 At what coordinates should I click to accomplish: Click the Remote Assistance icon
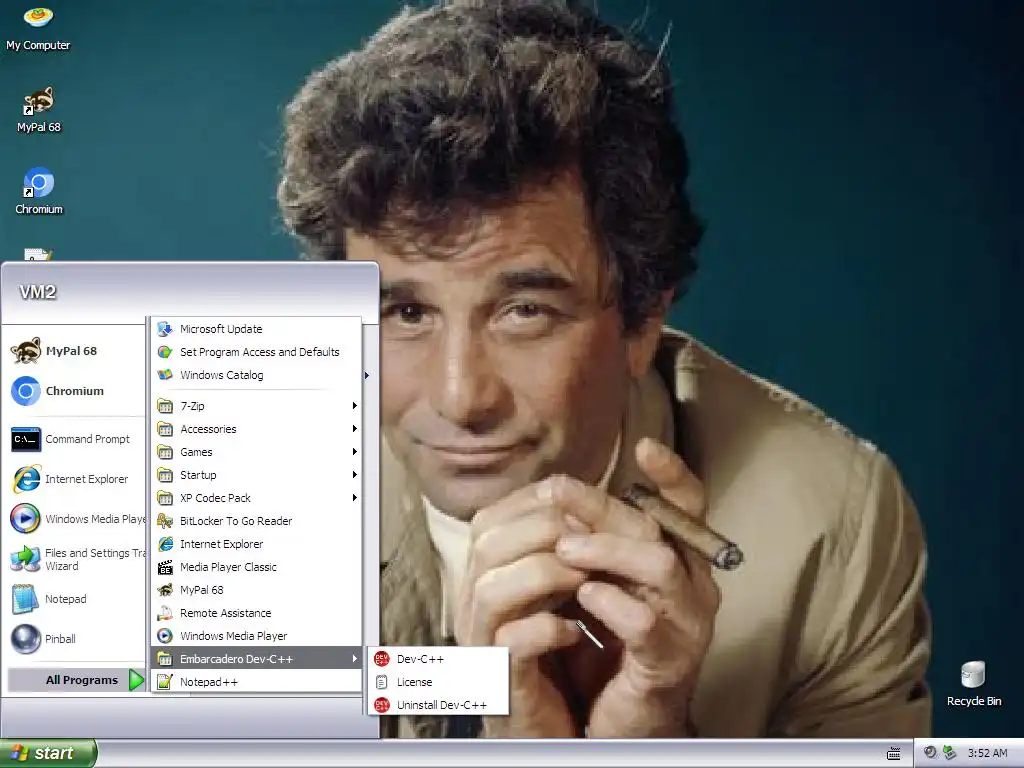[x=165, y=613]
